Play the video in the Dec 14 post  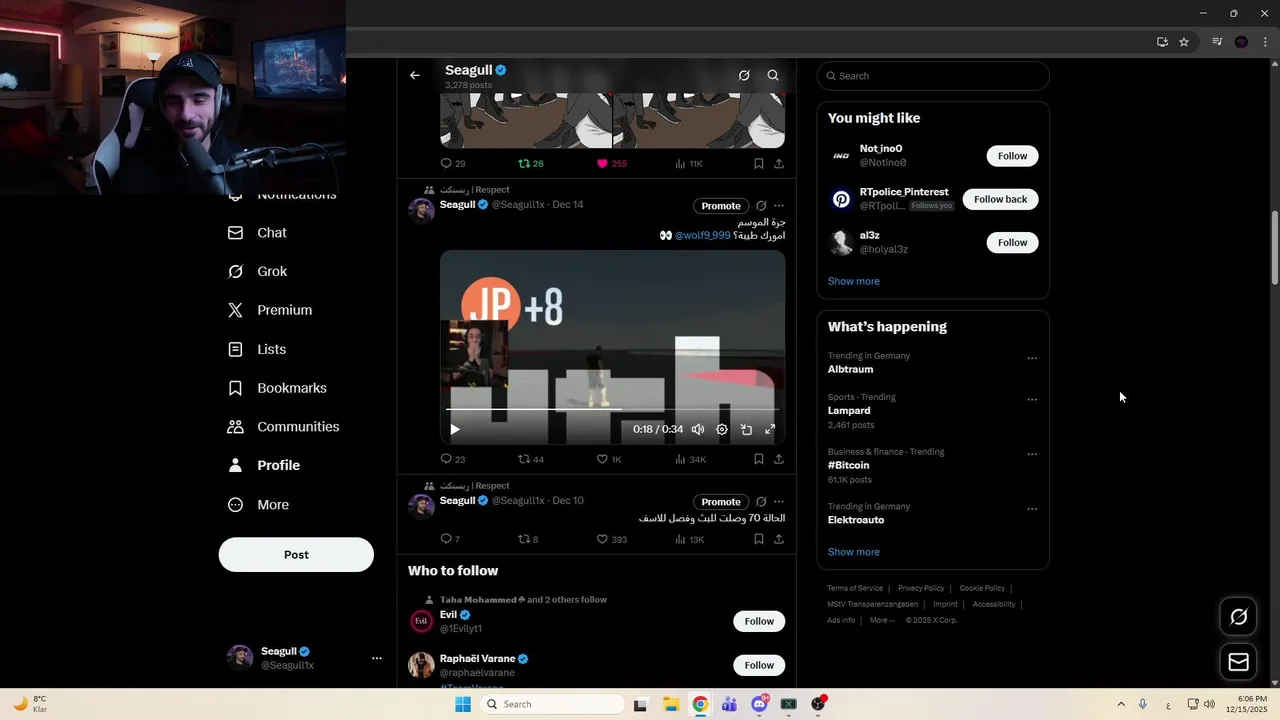tap(455, 429)
